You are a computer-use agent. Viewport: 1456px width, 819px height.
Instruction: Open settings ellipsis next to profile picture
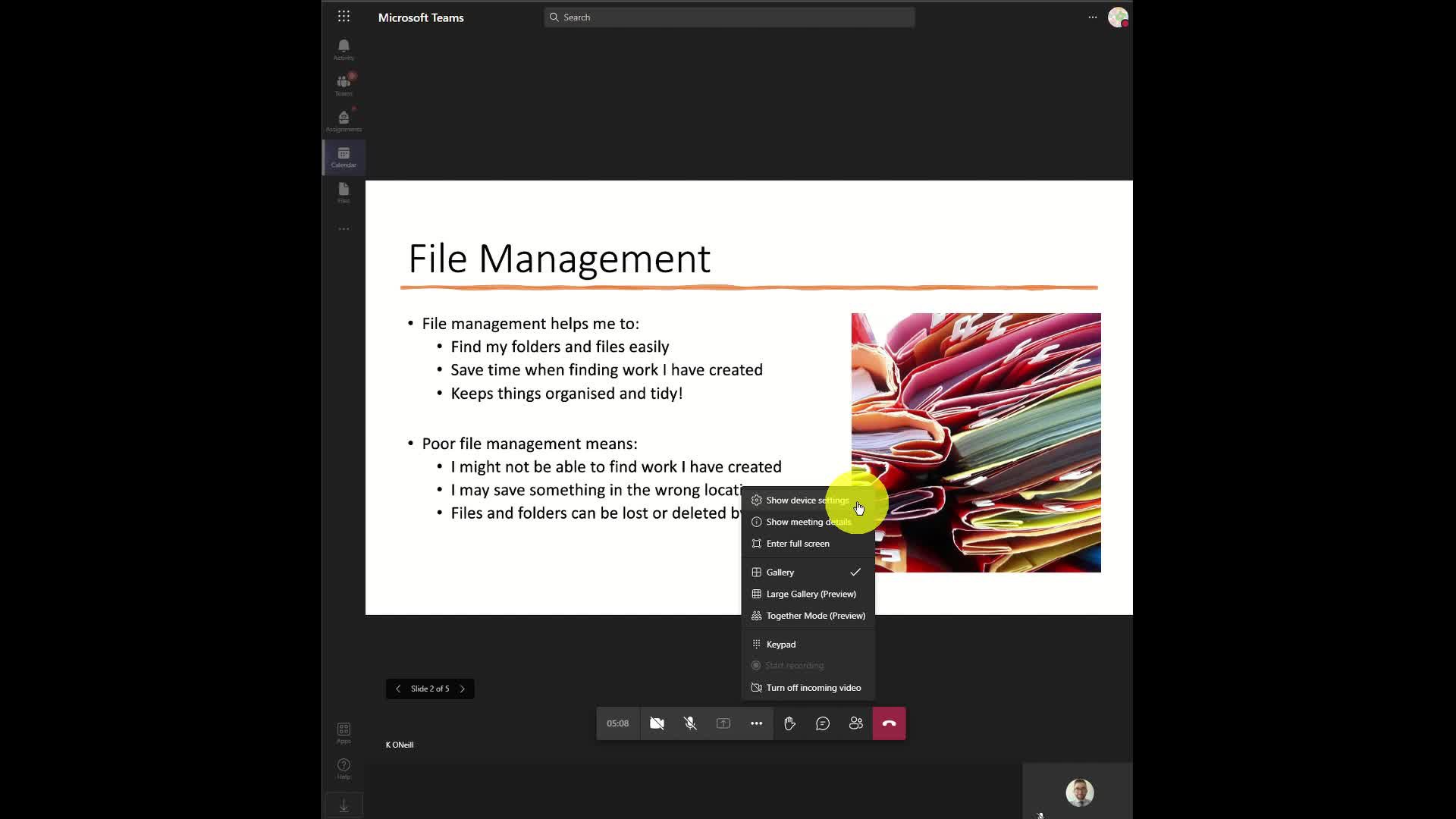pyautogui.click(x=1092, y=17)
